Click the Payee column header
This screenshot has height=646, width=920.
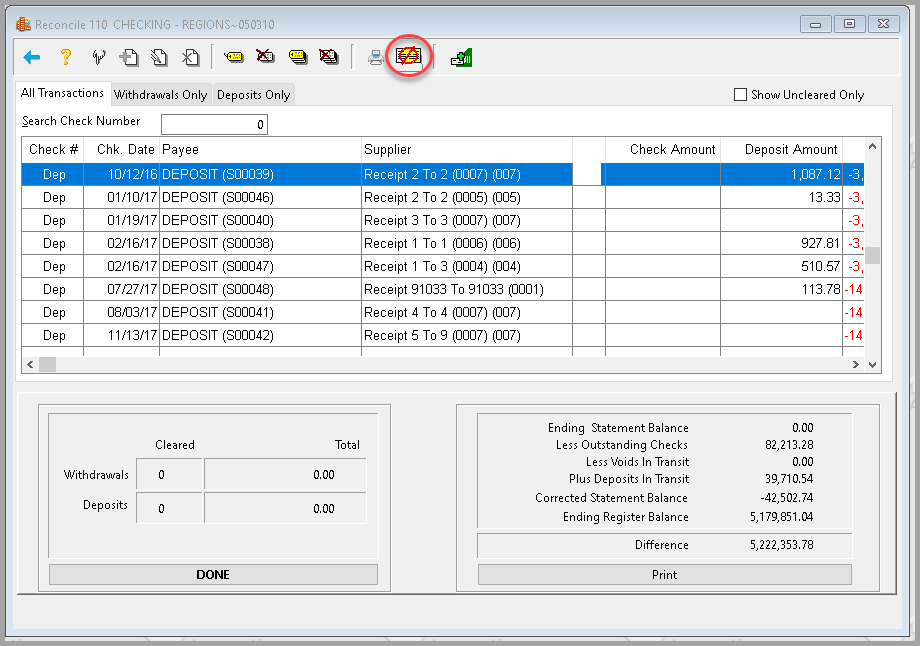(x=260, y=150)
